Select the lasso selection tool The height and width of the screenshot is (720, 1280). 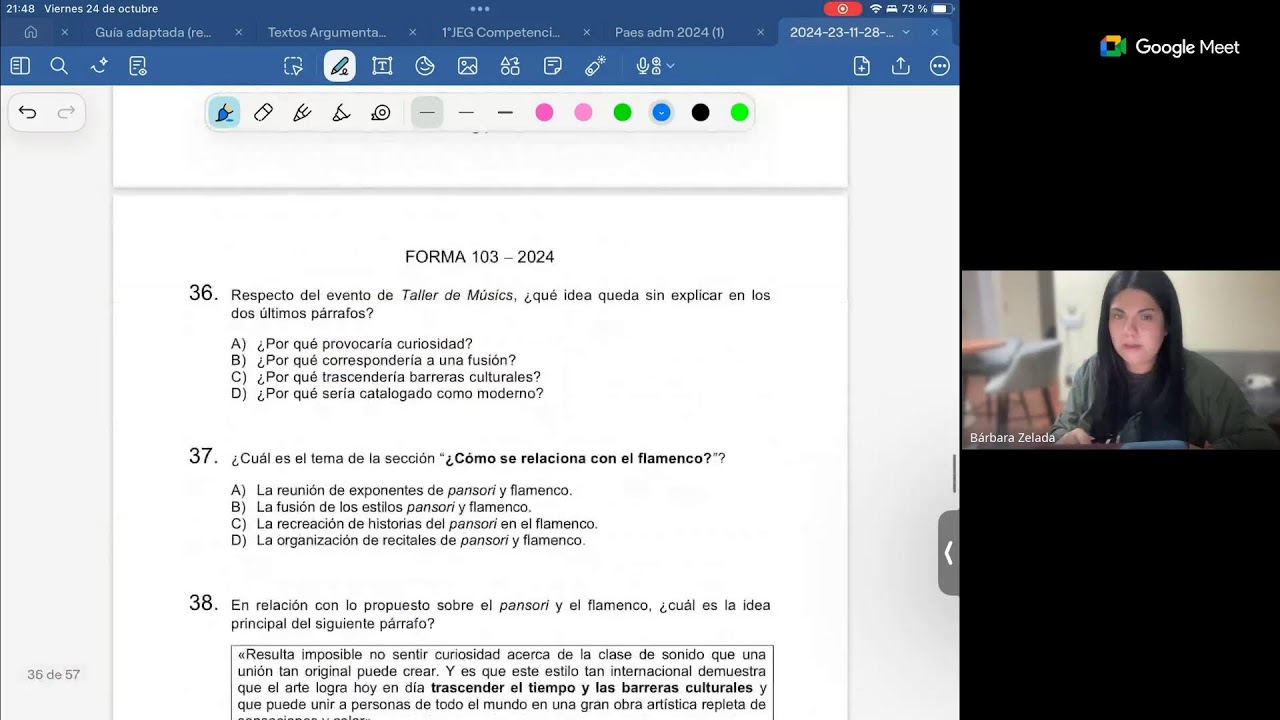[x=293, y=66]
